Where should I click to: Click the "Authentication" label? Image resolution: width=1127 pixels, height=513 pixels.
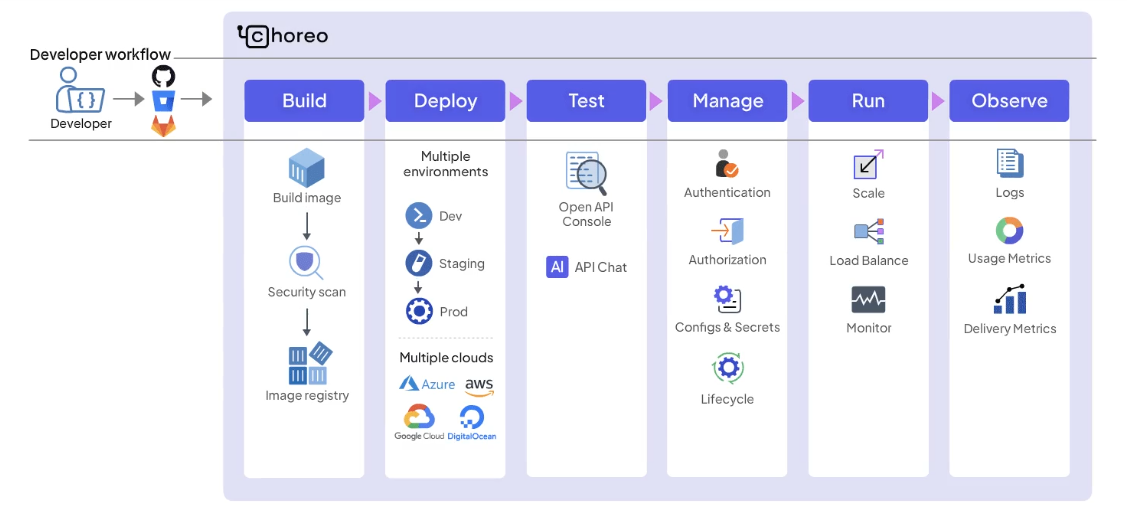[727, 193]
